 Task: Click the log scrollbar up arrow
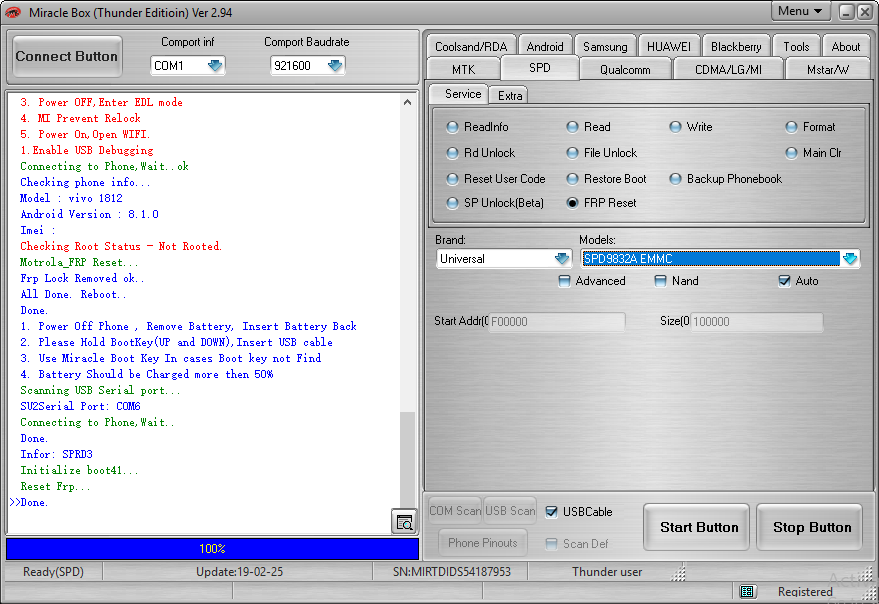coord(408,102)
